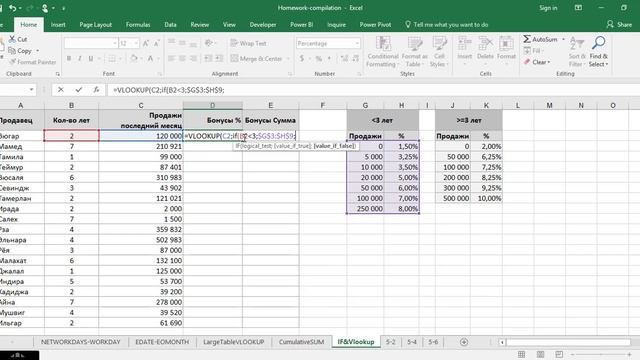This screenshot has width=640, height=360.
Task: Activate Format Painter brush
Action: (12, 62)
